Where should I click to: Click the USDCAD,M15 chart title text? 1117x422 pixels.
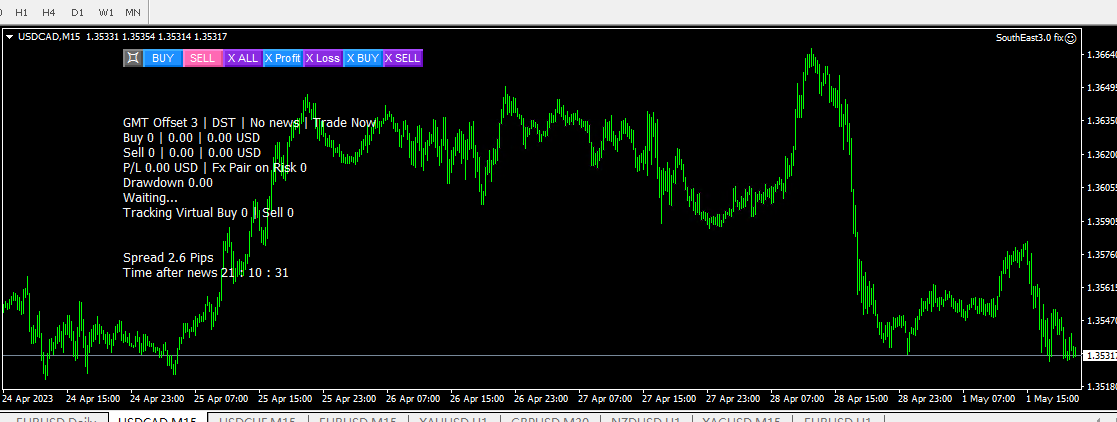coord(48,36)
